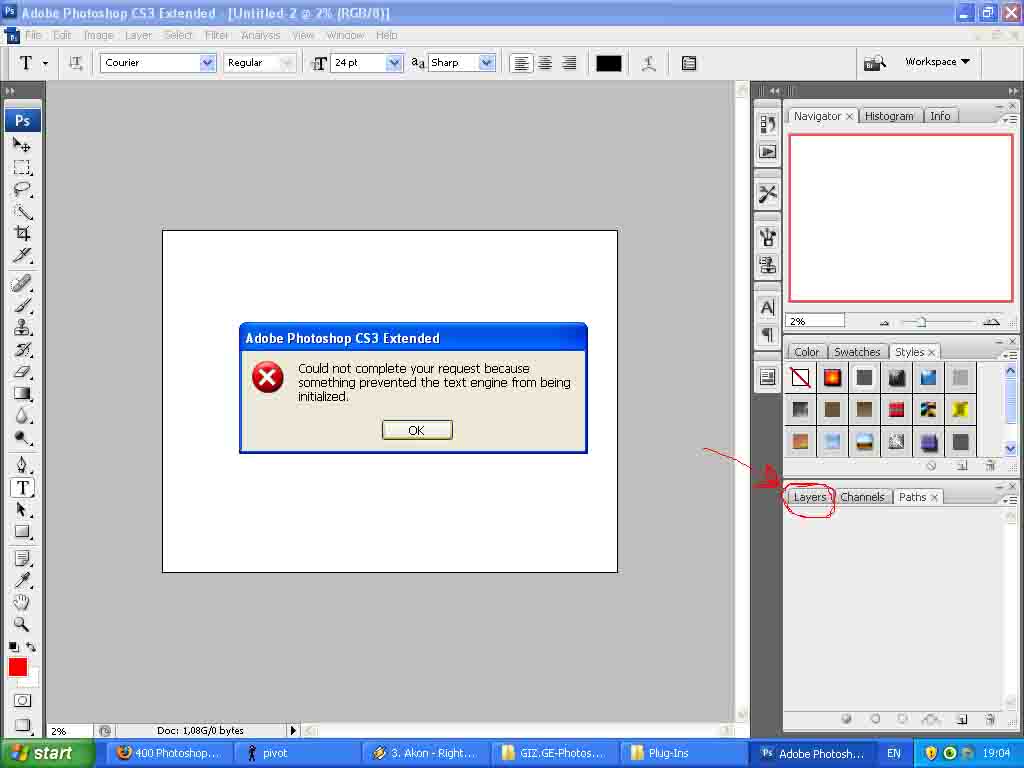Select the Rectangle shape tool
Image resolution: width=1024 pixels, height=768 pixels.
click(x=22, y=532)
